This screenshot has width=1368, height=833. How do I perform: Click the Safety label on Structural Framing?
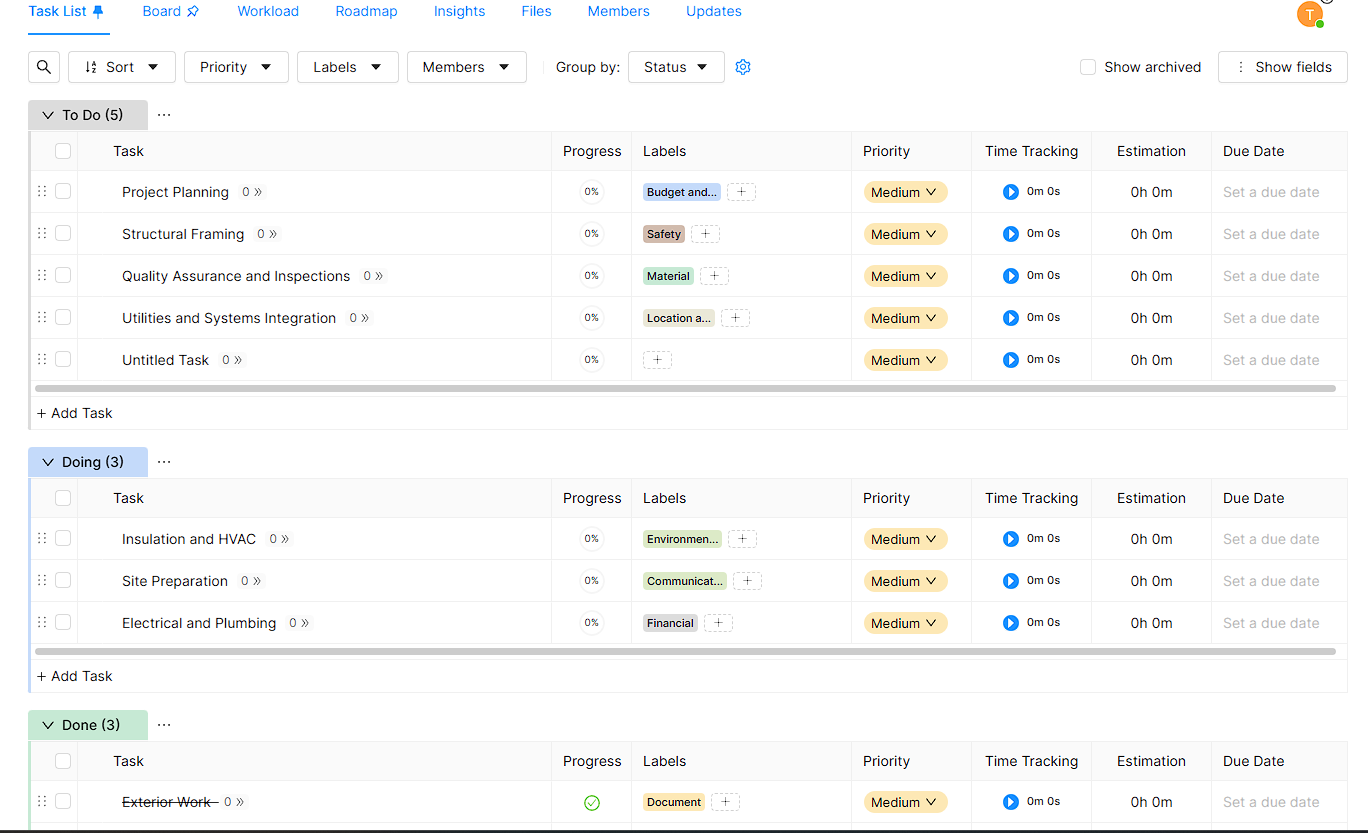pos(664,234)
